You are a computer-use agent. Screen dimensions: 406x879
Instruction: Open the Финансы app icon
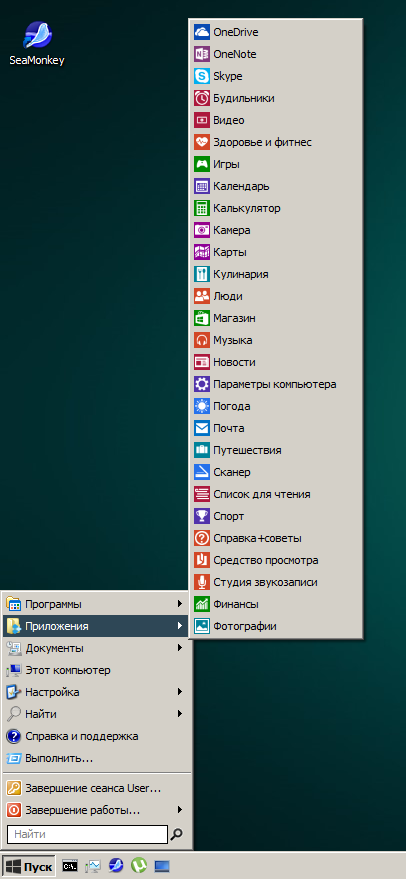tap(201, 604)
